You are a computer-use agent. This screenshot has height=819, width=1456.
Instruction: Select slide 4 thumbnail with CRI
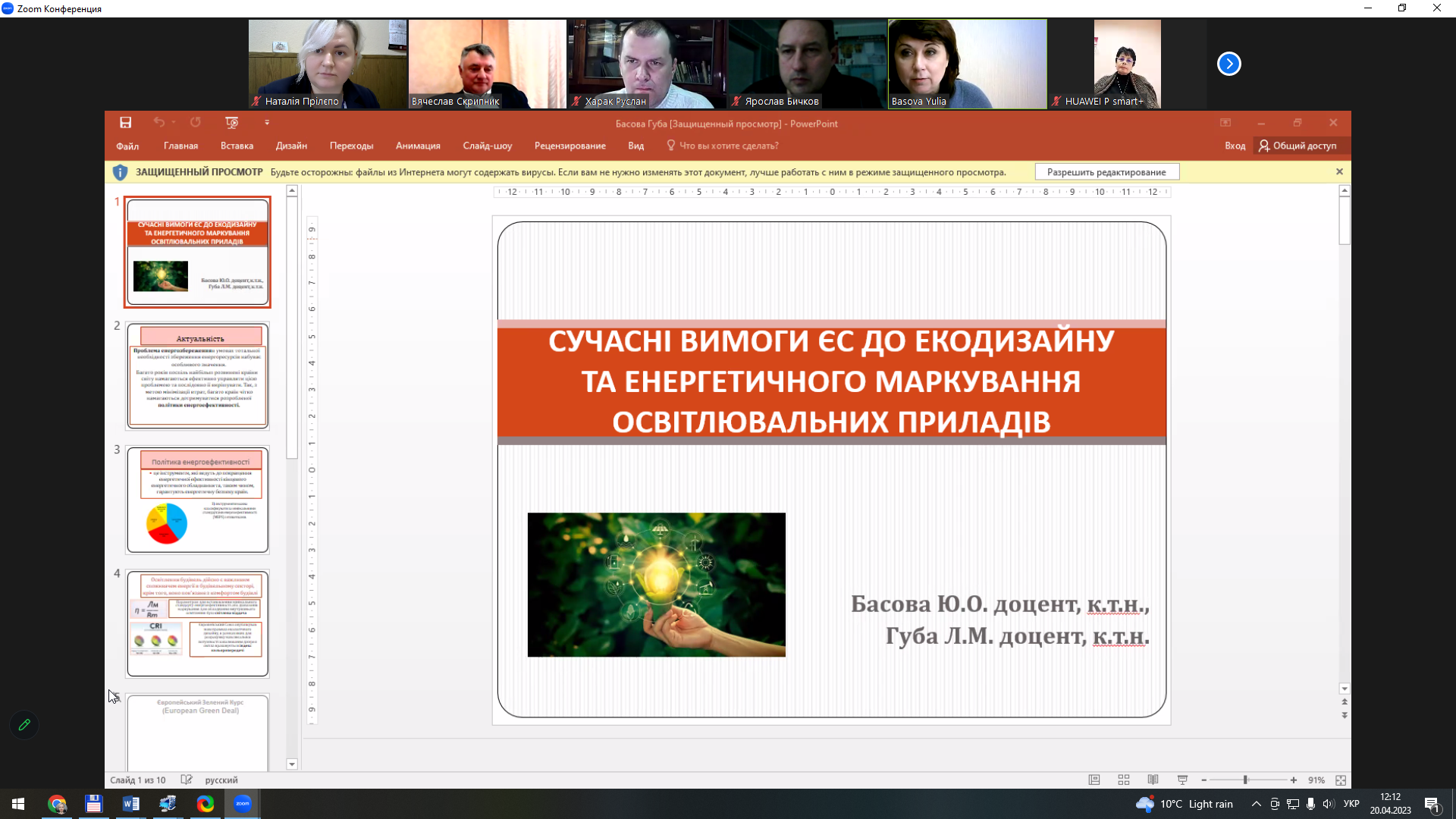click(x=197, y=623)
